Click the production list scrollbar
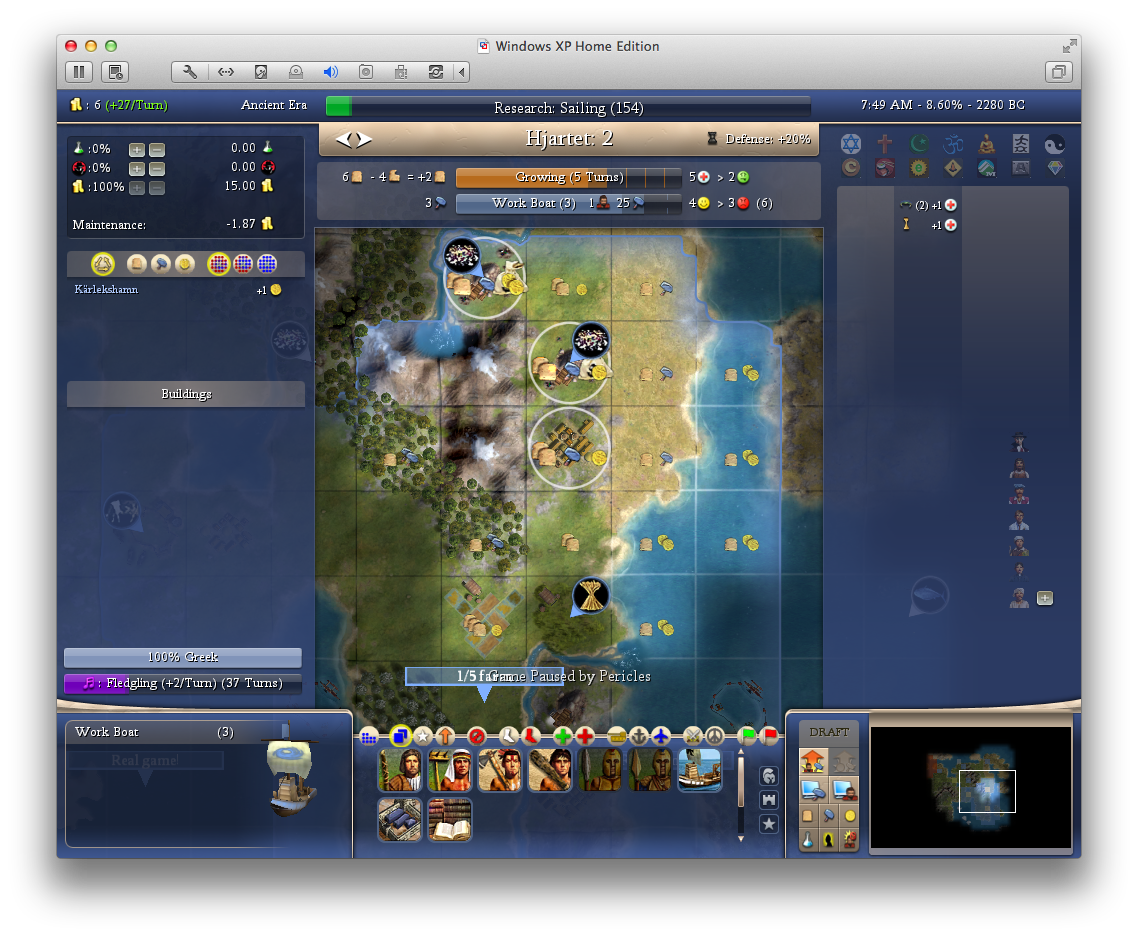The height and width of the screenshot is (937, 1138). click(x=740, y=795)
